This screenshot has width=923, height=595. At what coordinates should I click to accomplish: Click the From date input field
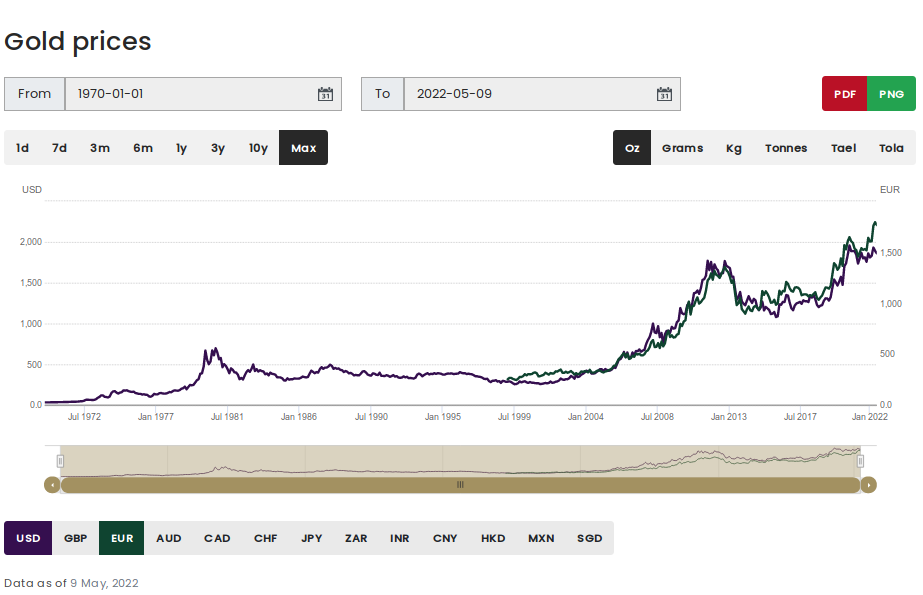click(x=190, y=94)
